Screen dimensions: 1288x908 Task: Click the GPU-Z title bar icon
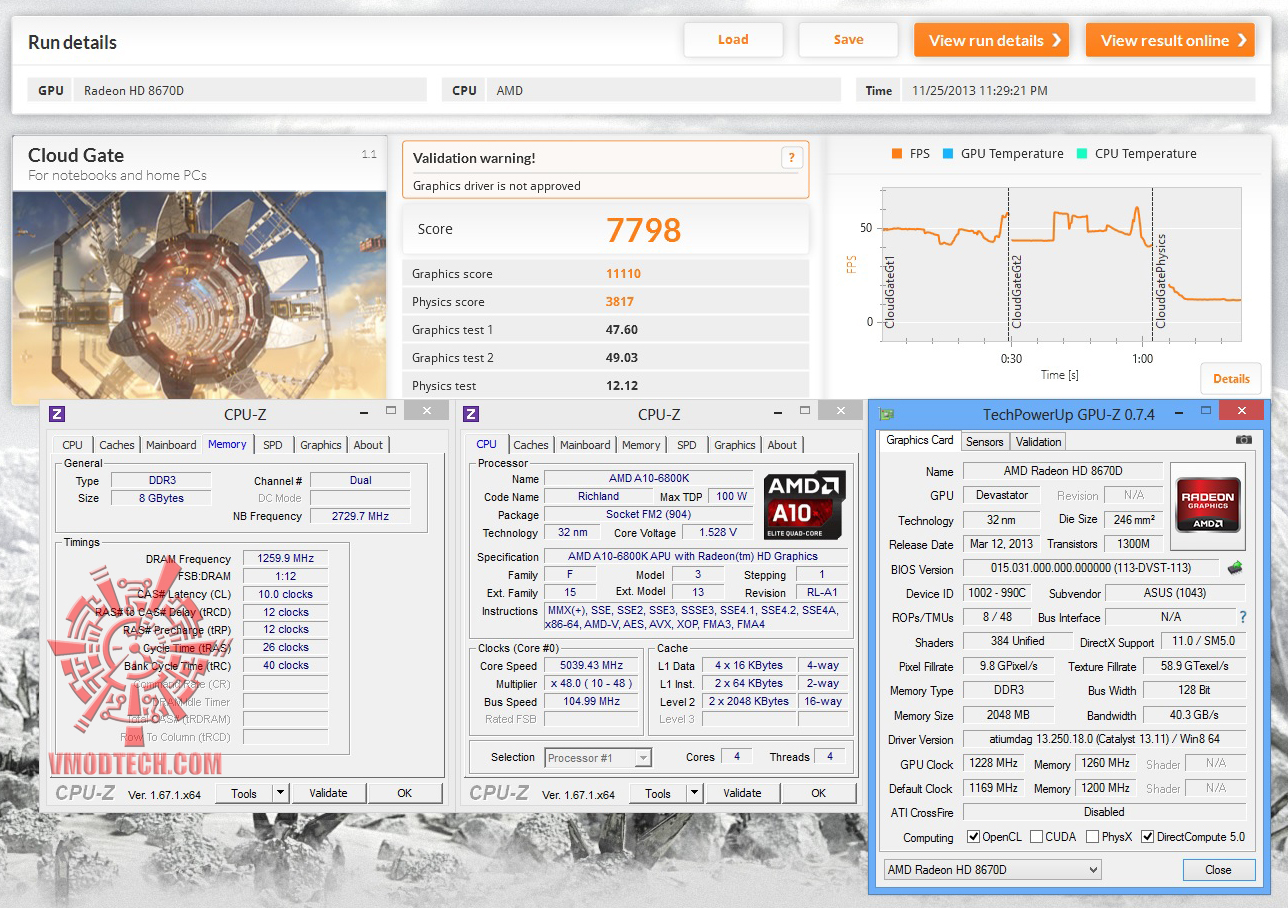(x=886, y=414)
